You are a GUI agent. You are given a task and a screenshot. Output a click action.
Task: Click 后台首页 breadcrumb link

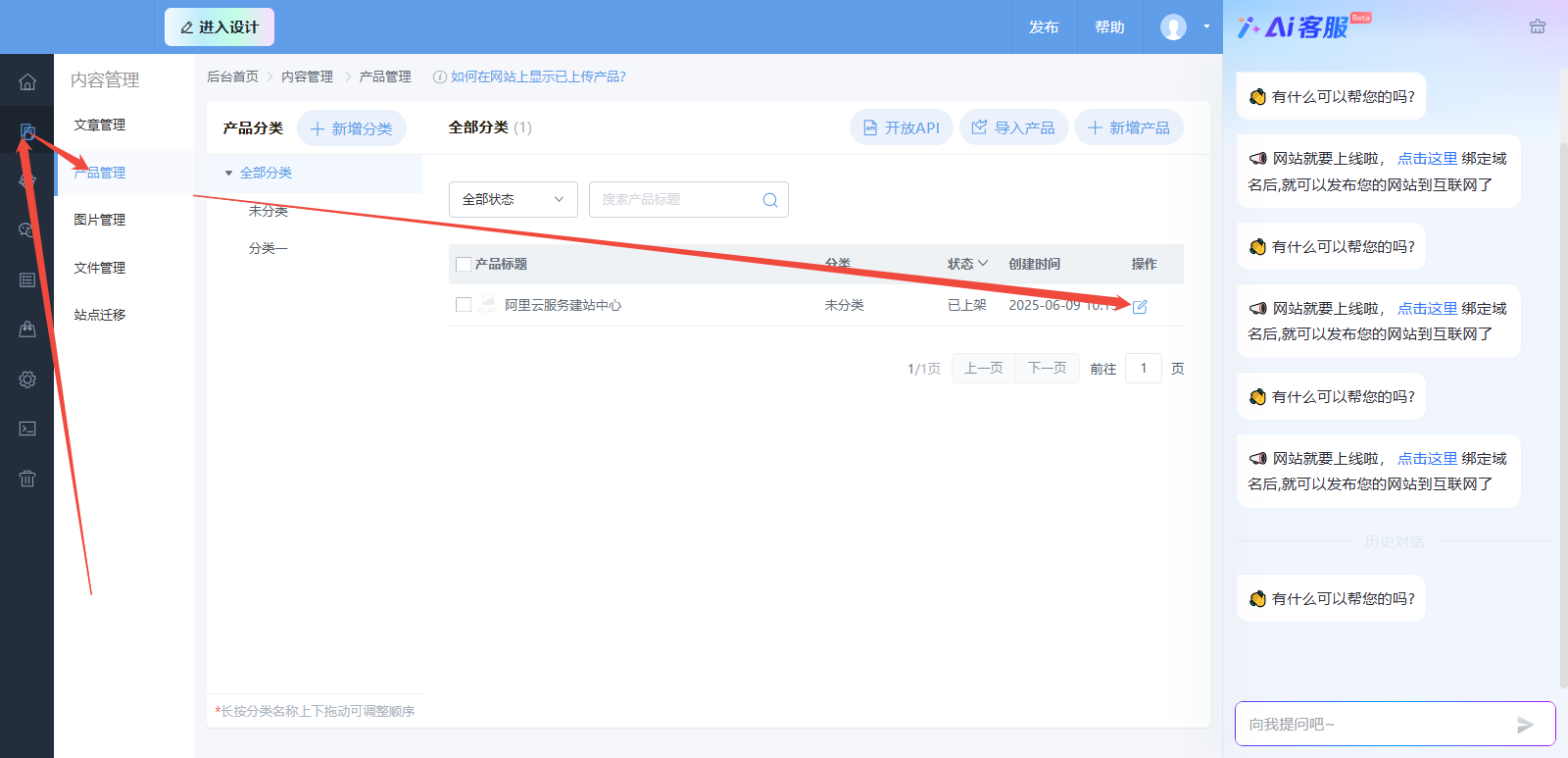(x=233, y=76)
